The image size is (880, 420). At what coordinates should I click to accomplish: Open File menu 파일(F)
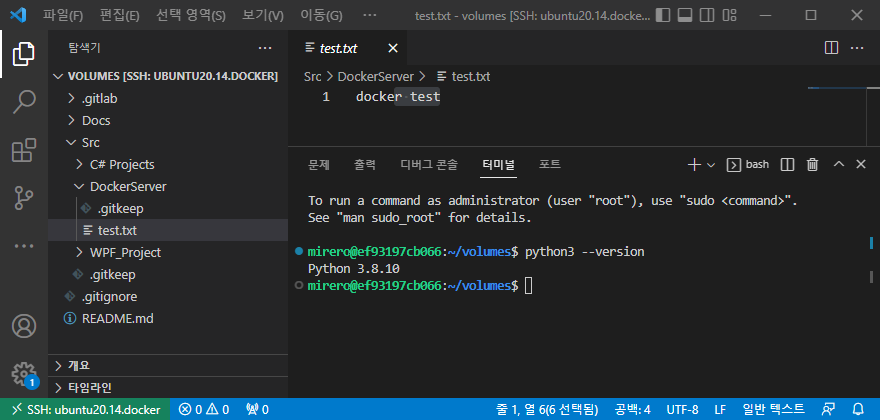[x=63, y=15]
